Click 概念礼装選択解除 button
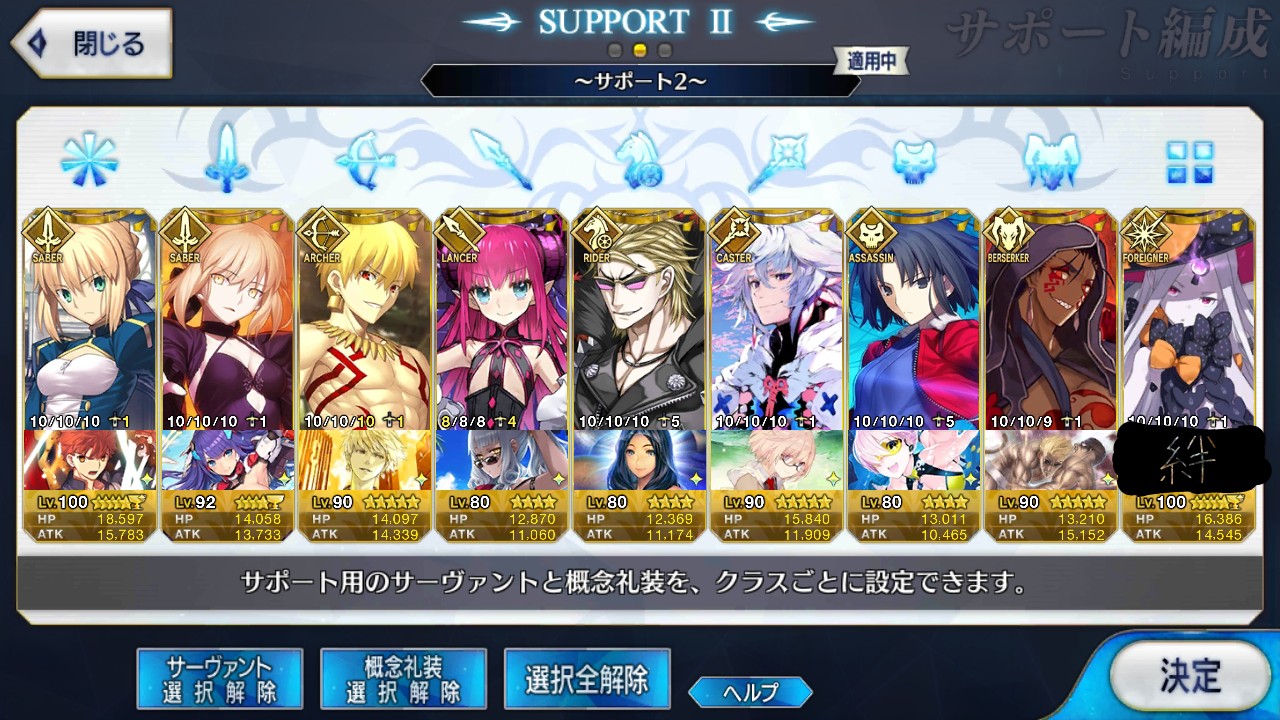Screen dimensions: 1280x720 point(403,679)
